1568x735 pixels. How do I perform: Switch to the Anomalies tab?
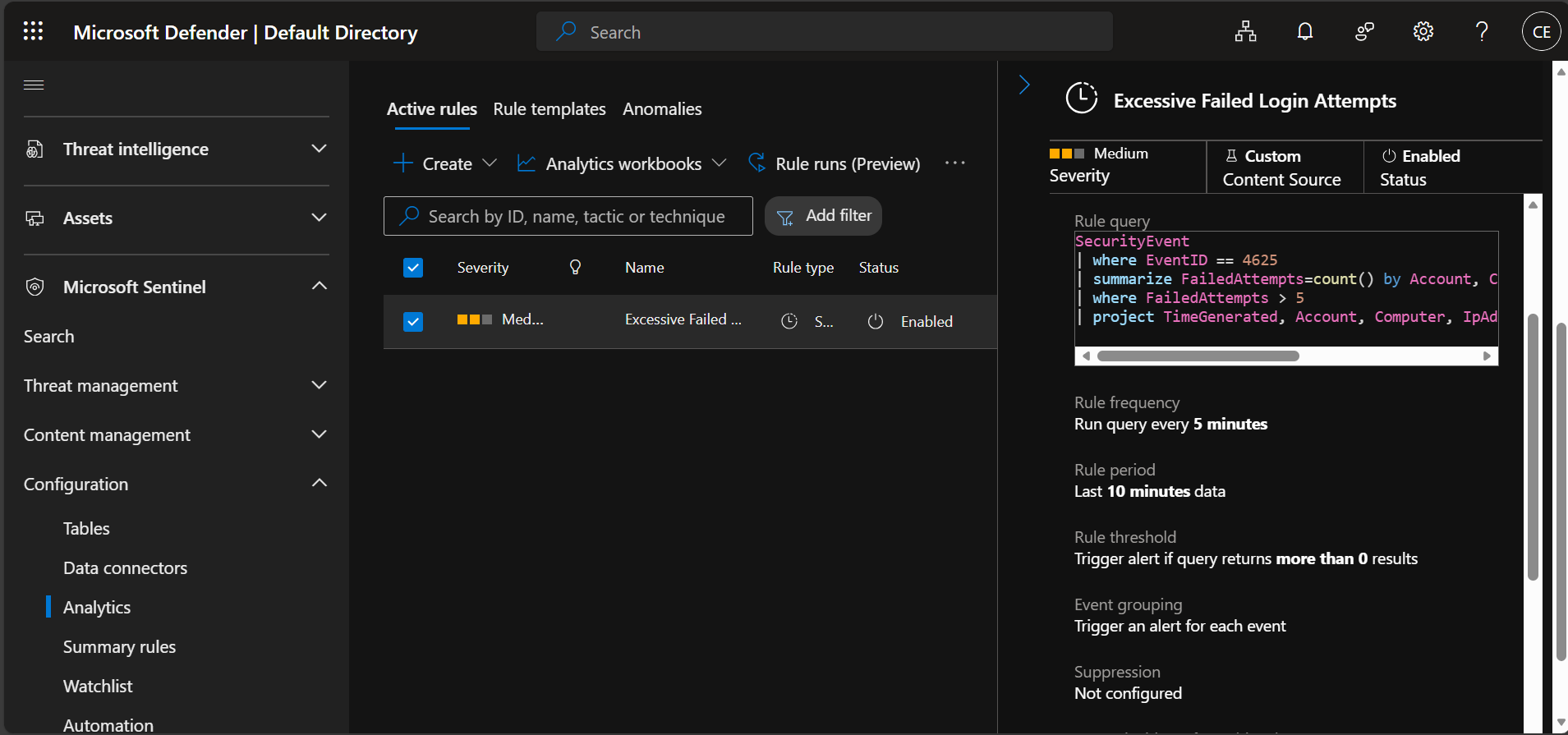pyautogui.click(x=662, y=109)
